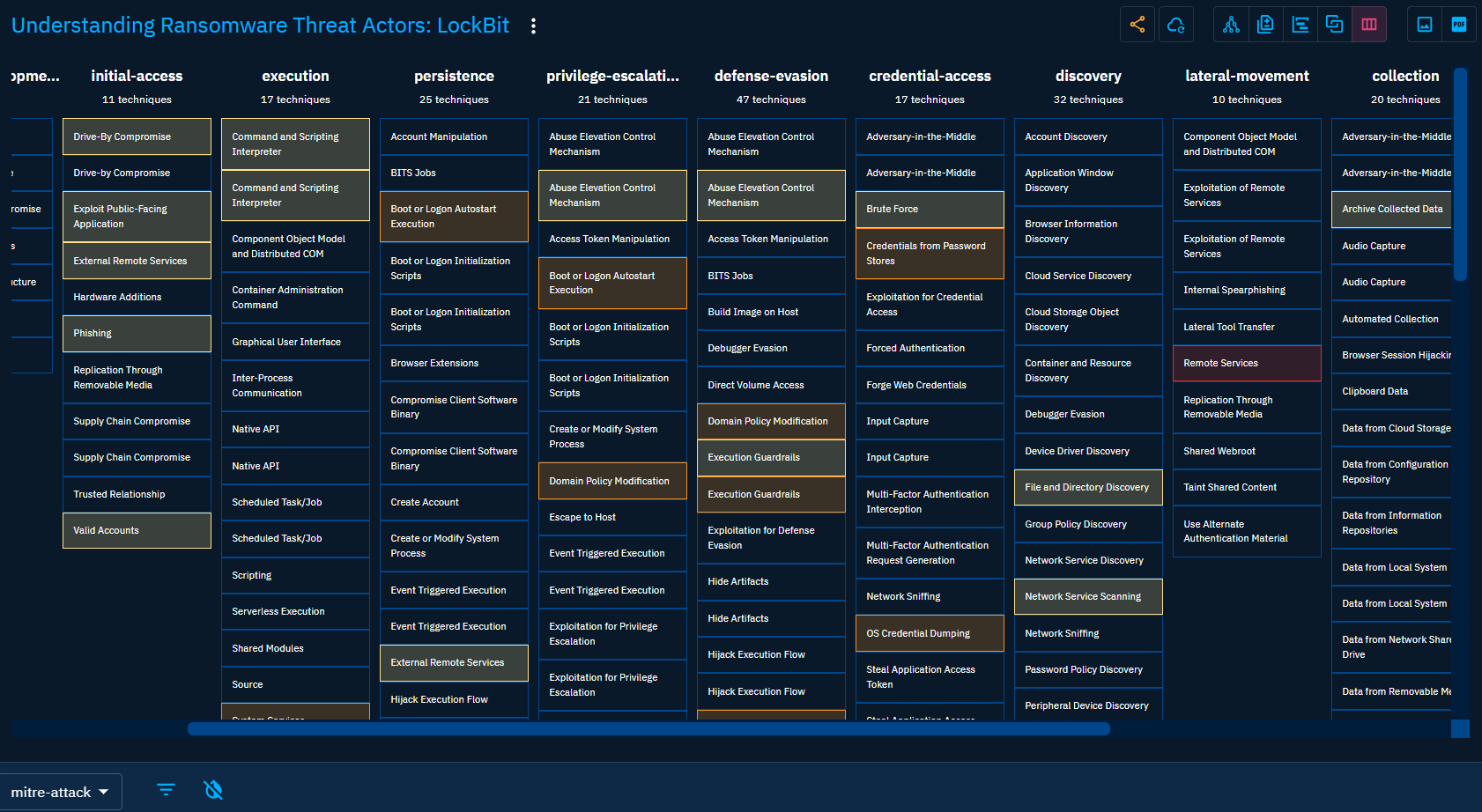Screen dimensions: 1482x812
Task: Select the Remote Services technique cell
Action: (x=1246, y=363)
